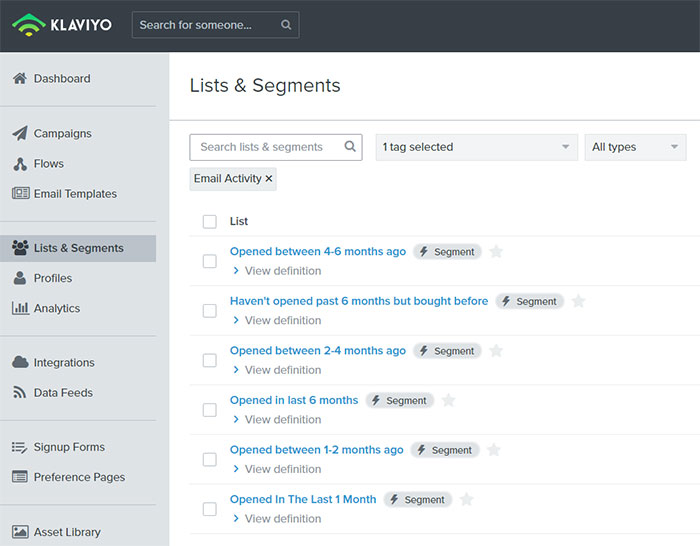700x546 pixels.
Task: Click the Analytics bar chart icon
Action: (21, 308)
